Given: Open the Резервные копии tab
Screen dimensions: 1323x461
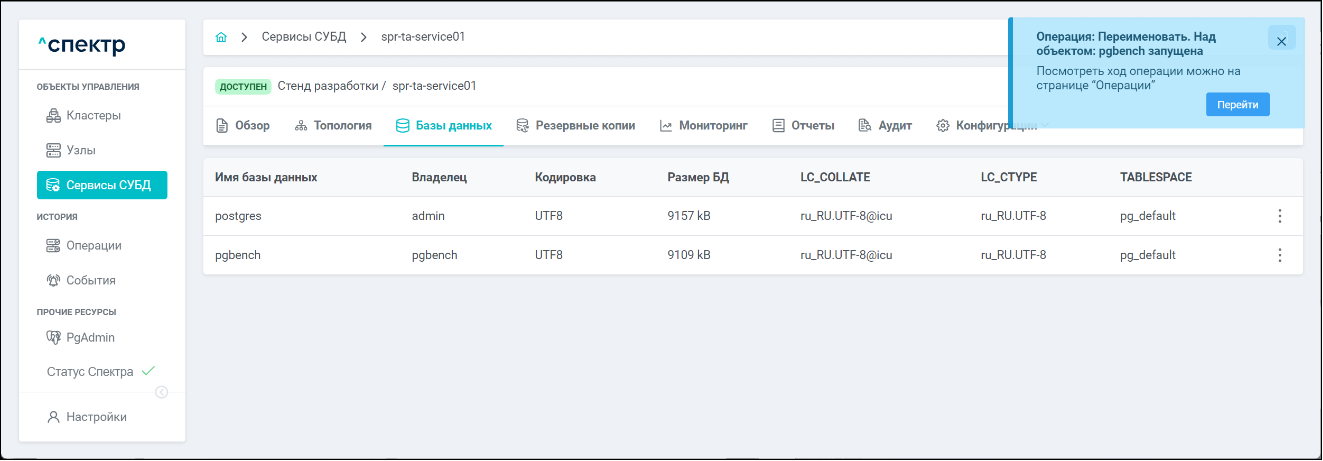Looking at the screenshot, I should [x=575, y=126].
